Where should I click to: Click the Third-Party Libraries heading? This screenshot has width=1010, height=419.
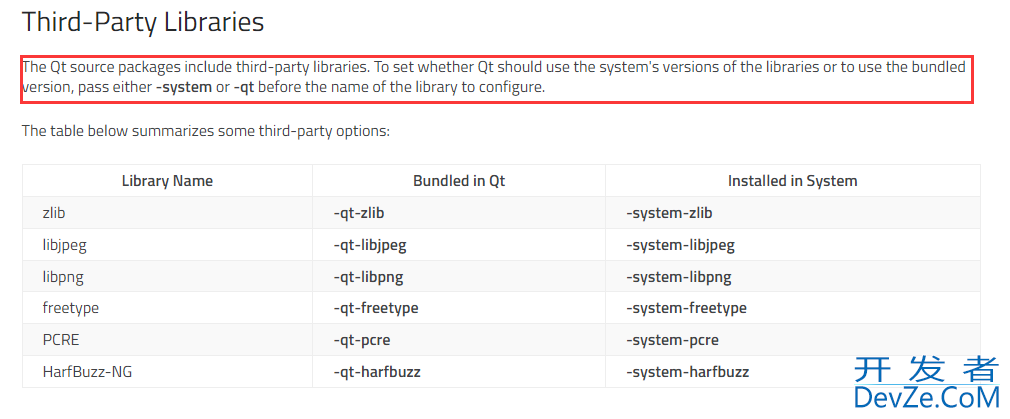tap(143, 22)
